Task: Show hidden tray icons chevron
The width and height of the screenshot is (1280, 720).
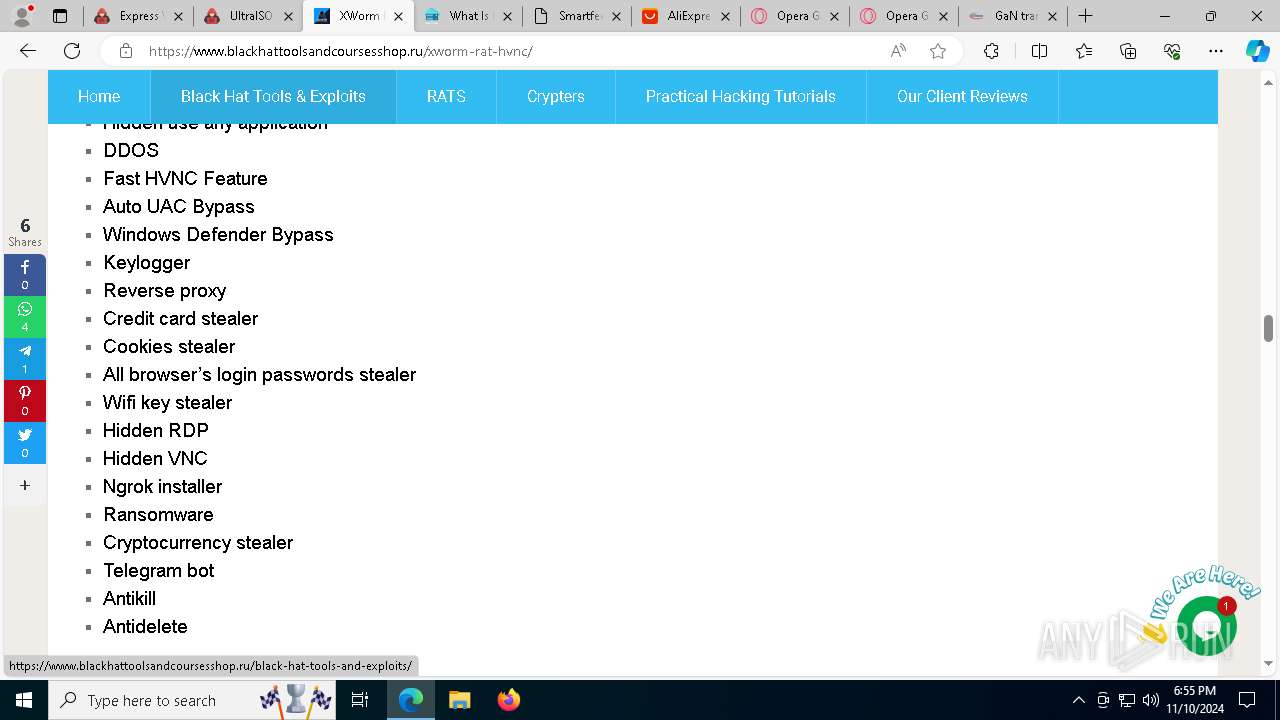Action: (1078, 700)
